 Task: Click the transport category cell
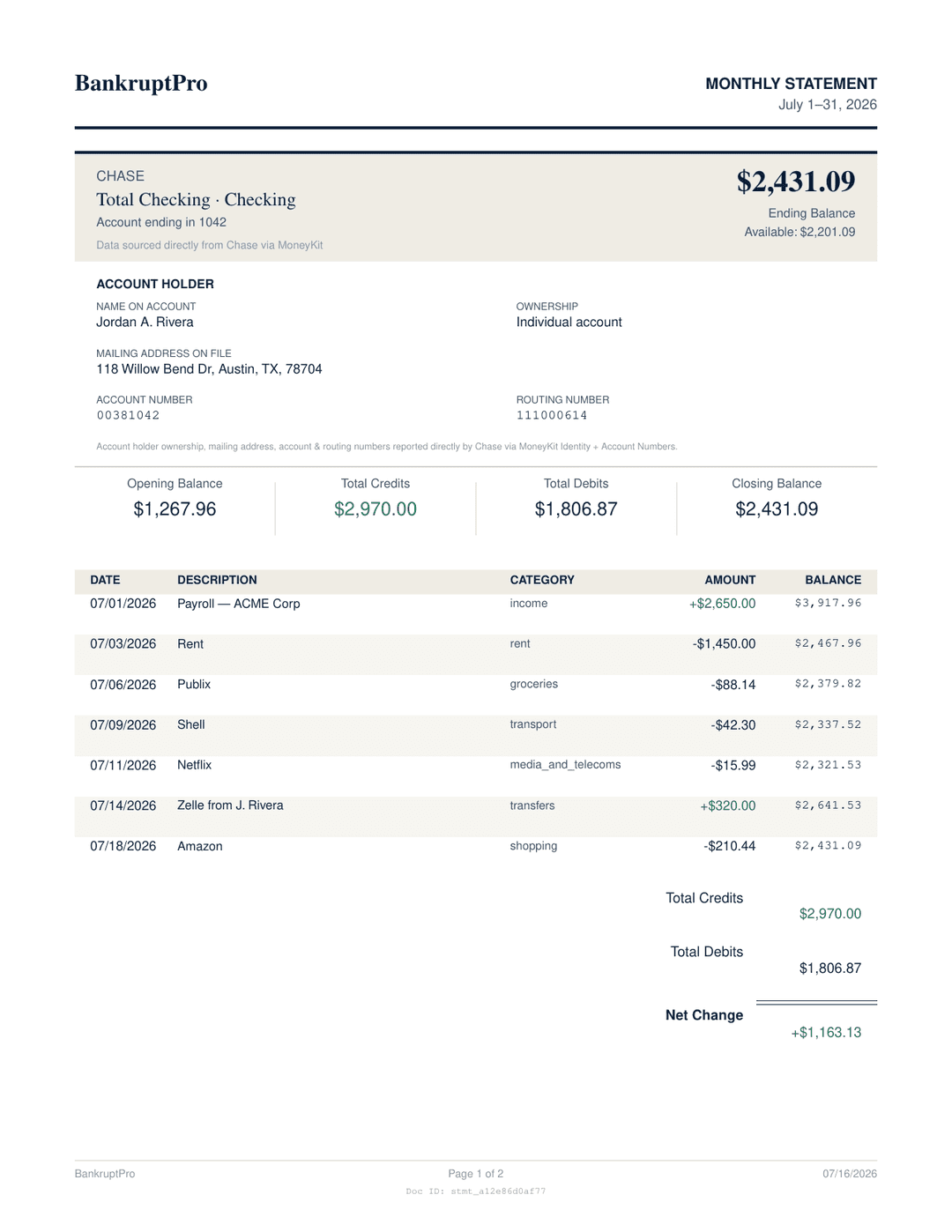coord(533,725)
